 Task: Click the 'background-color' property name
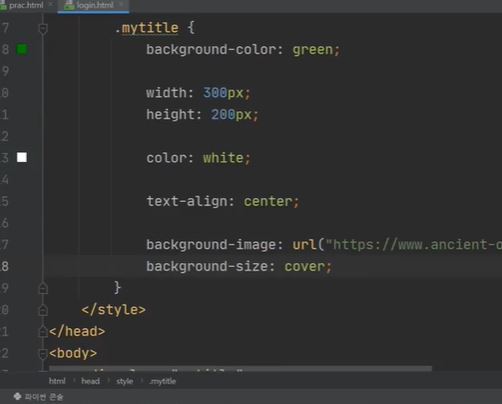[x=211, y=50]
